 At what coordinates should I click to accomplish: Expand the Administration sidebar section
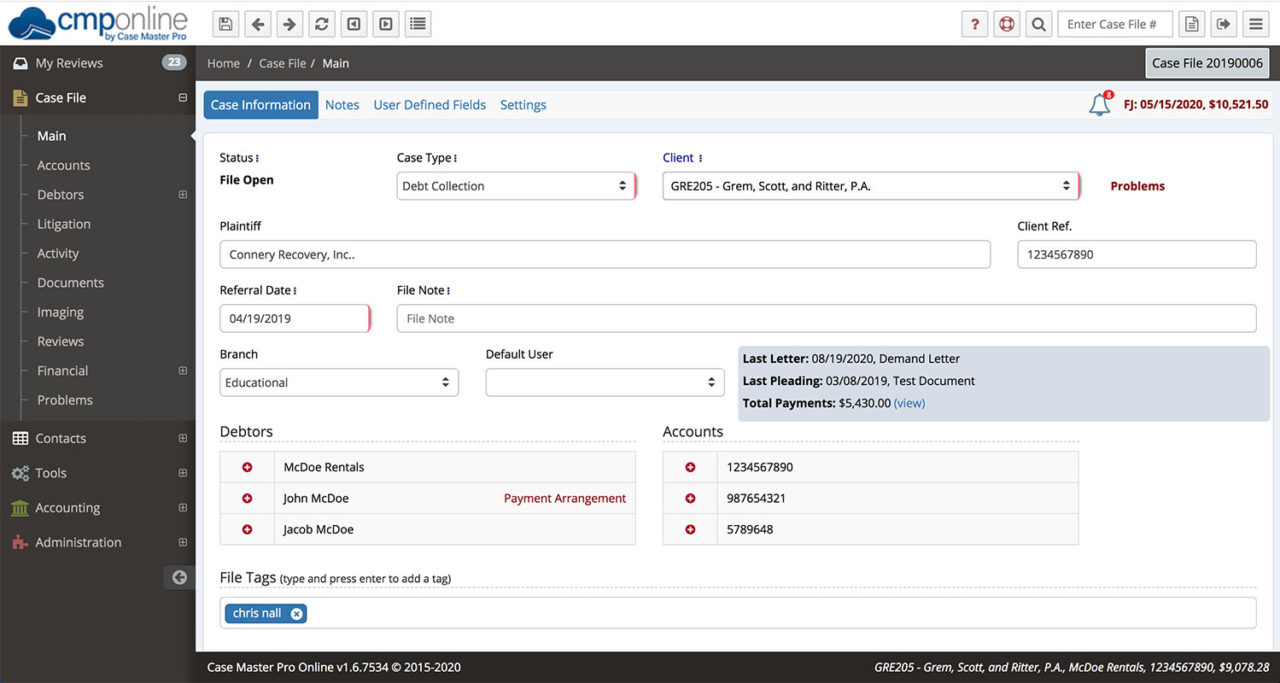click(x=182, y=543)
